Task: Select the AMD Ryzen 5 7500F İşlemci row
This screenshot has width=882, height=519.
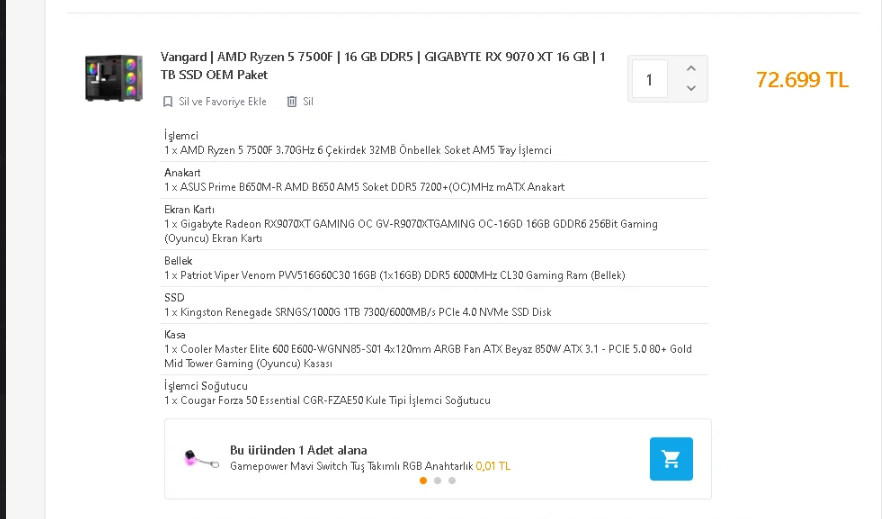Action: tap(358, 150)
